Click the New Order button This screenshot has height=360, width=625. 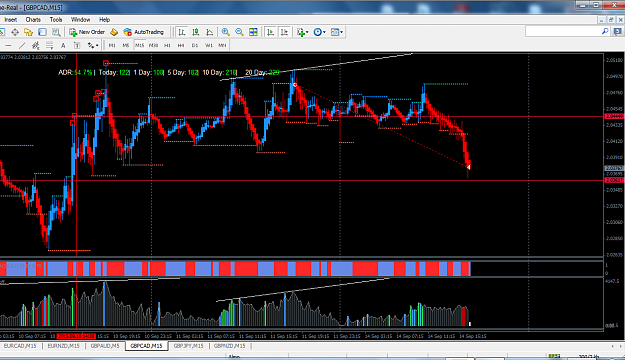pyautogui.click(x=87, y=32)
